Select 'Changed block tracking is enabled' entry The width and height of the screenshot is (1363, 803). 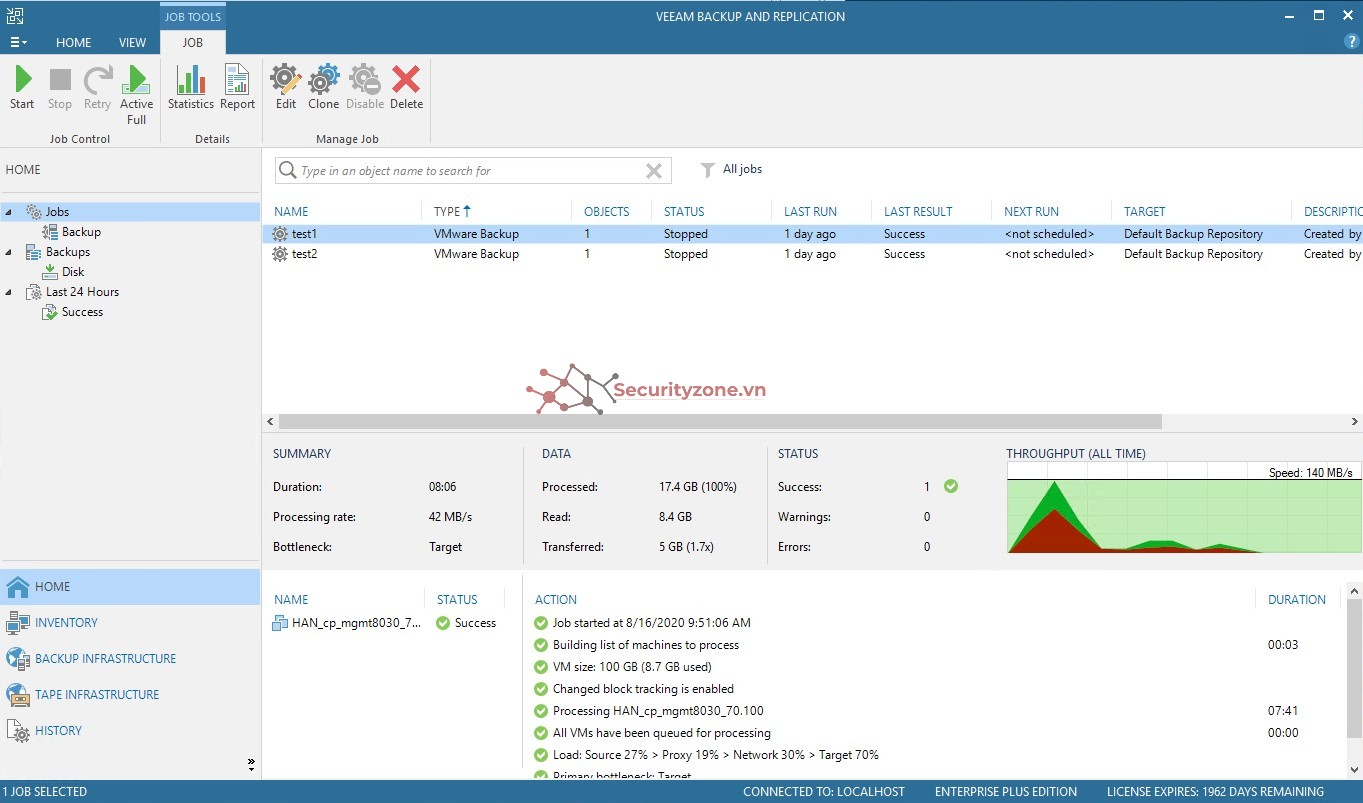point(643,689)
